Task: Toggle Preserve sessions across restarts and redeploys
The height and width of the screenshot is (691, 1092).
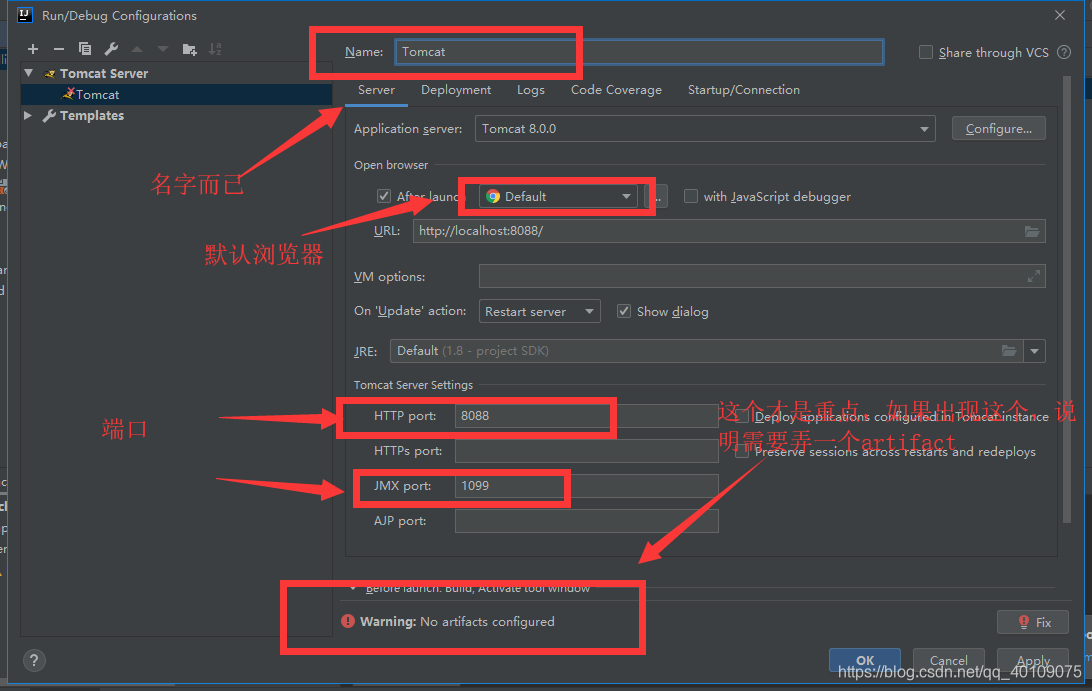Action: click(x=742, y=452)
